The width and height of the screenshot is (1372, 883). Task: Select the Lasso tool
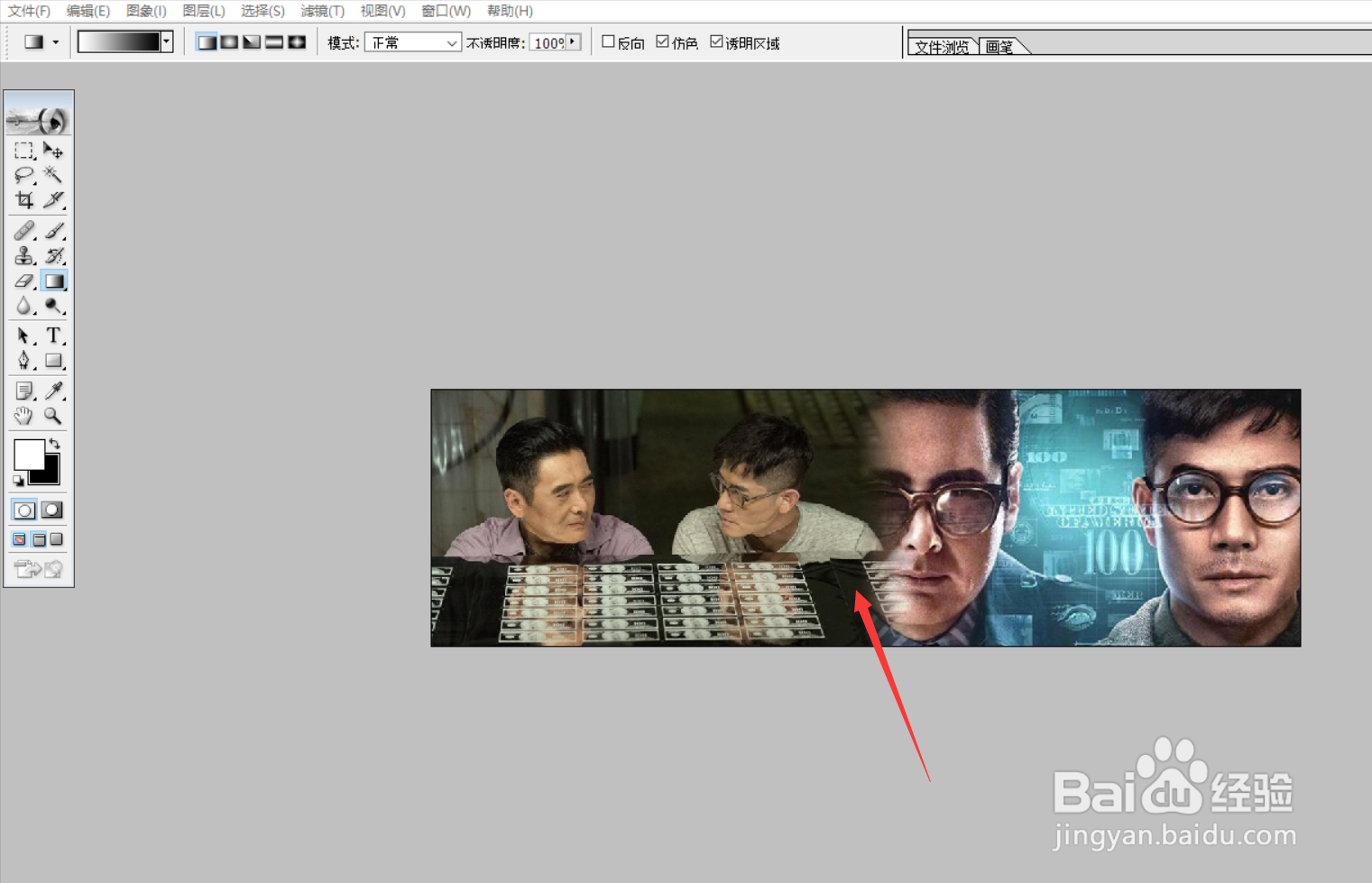[x=24, y=175]
